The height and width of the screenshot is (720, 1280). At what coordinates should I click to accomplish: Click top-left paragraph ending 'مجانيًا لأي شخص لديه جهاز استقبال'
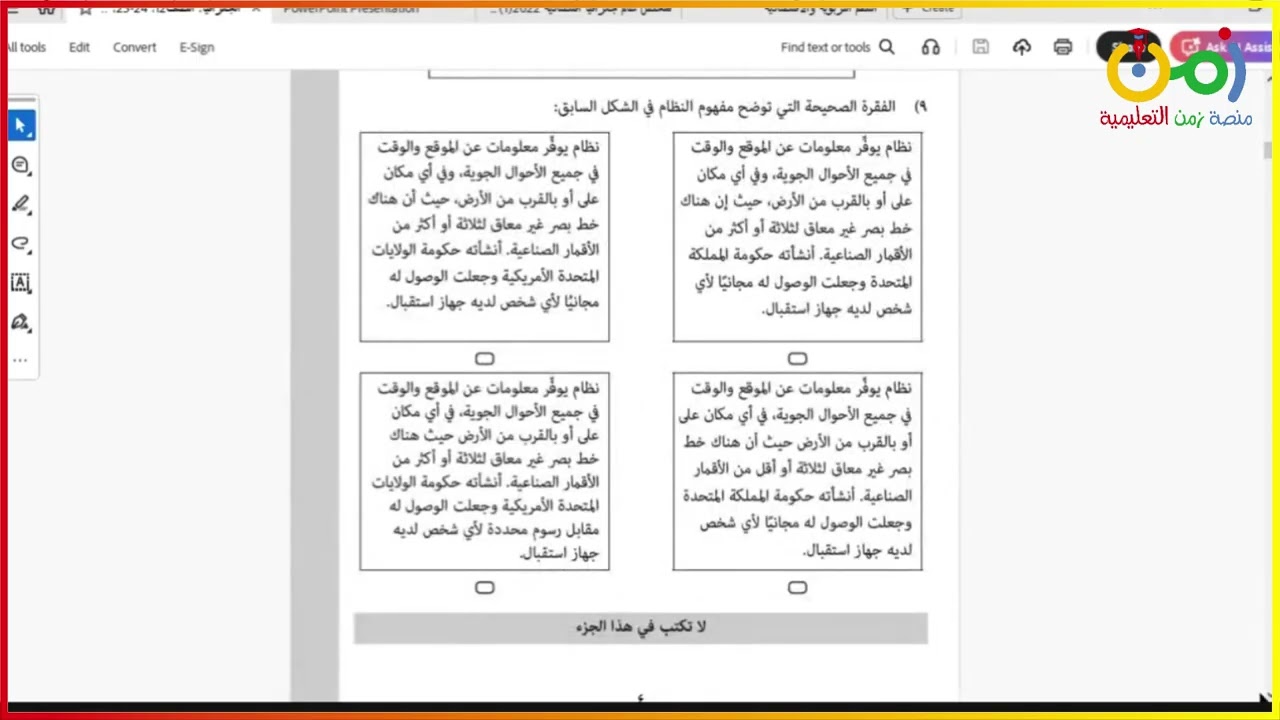pyautogui.click(x=485, y=237)
